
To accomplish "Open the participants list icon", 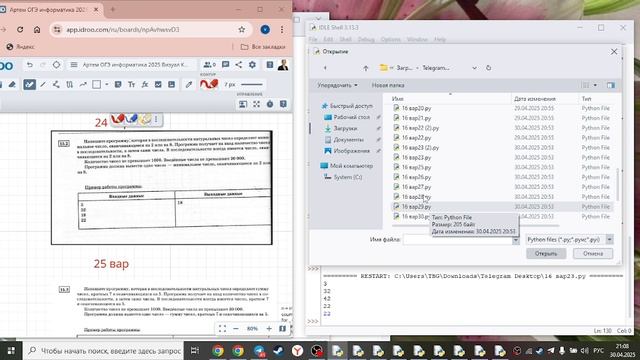I will coord(209,64).
